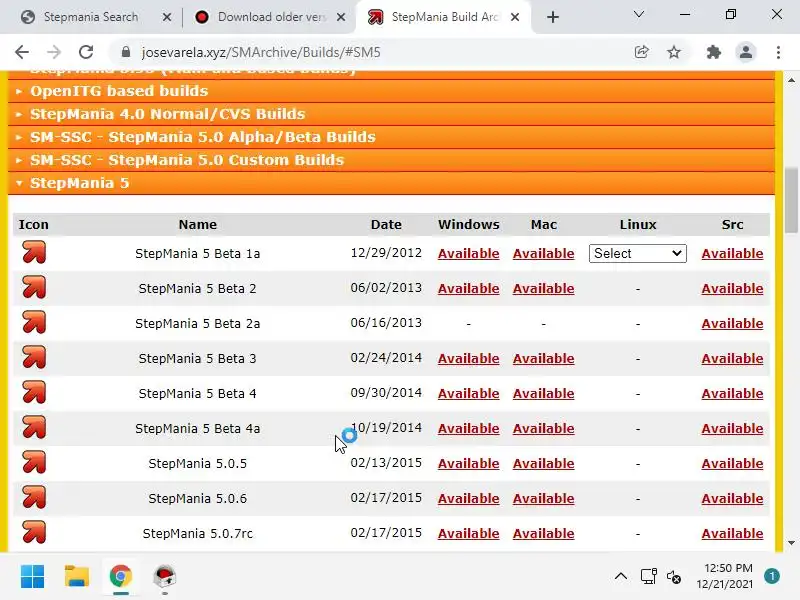Click the Chrome taskbar icon
800x600 pixels.
[x=121, y=577]
